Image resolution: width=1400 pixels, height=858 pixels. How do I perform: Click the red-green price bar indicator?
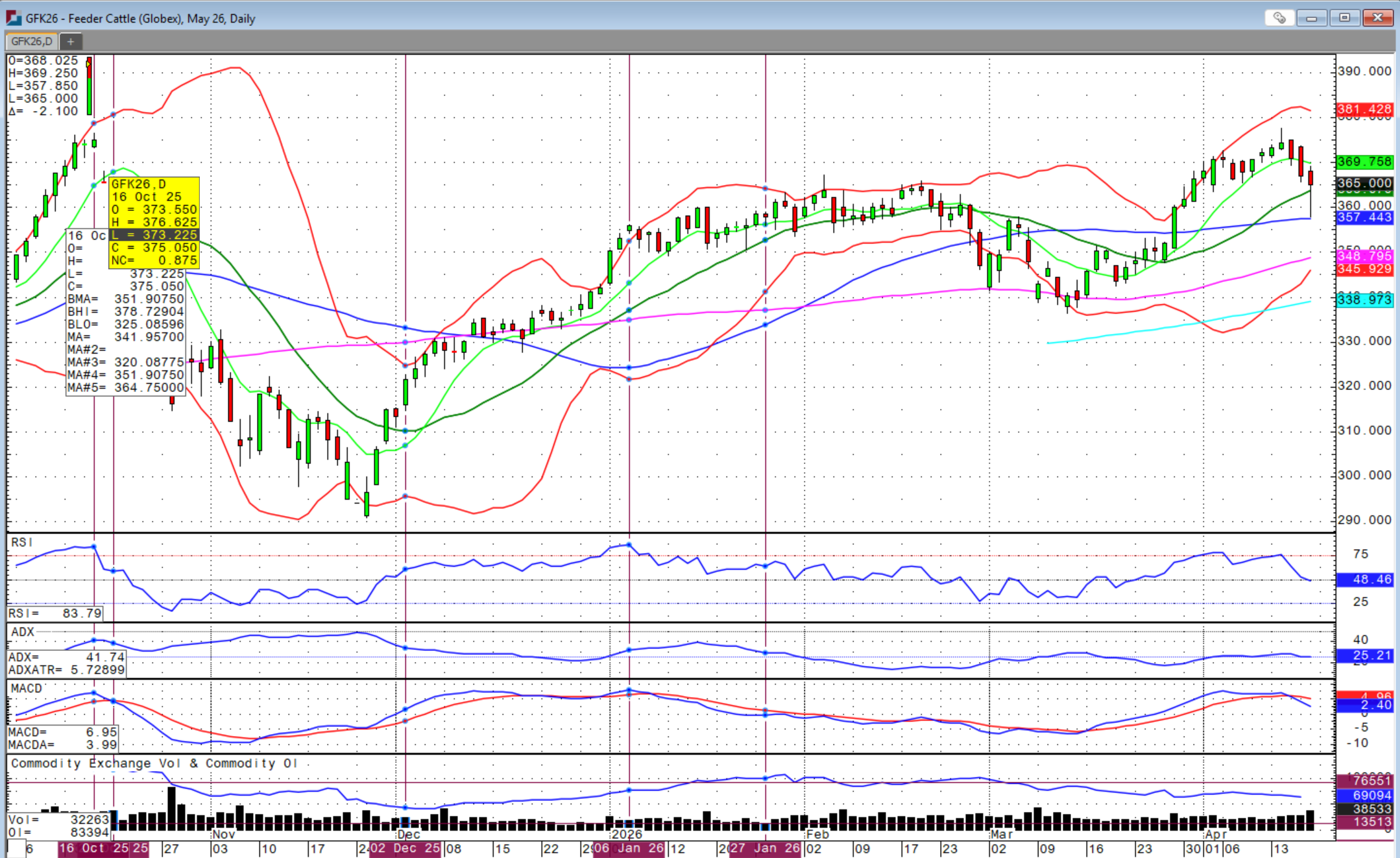click(x=89, y=86)
